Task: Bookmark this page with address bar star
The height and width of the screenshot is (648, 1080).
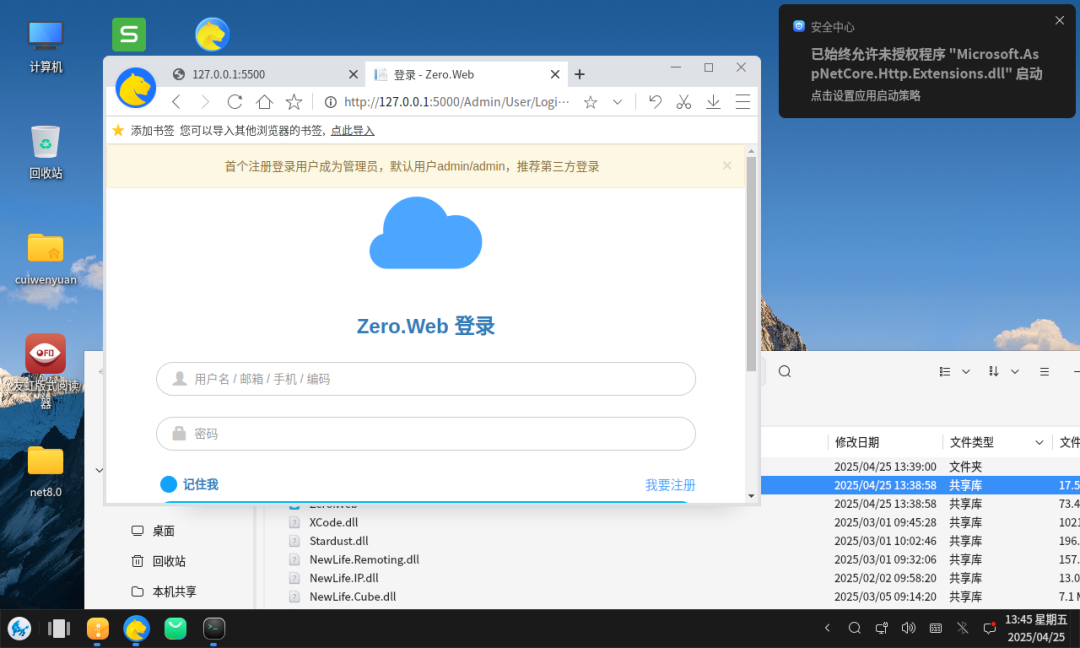Action: [x=590, y=102]
